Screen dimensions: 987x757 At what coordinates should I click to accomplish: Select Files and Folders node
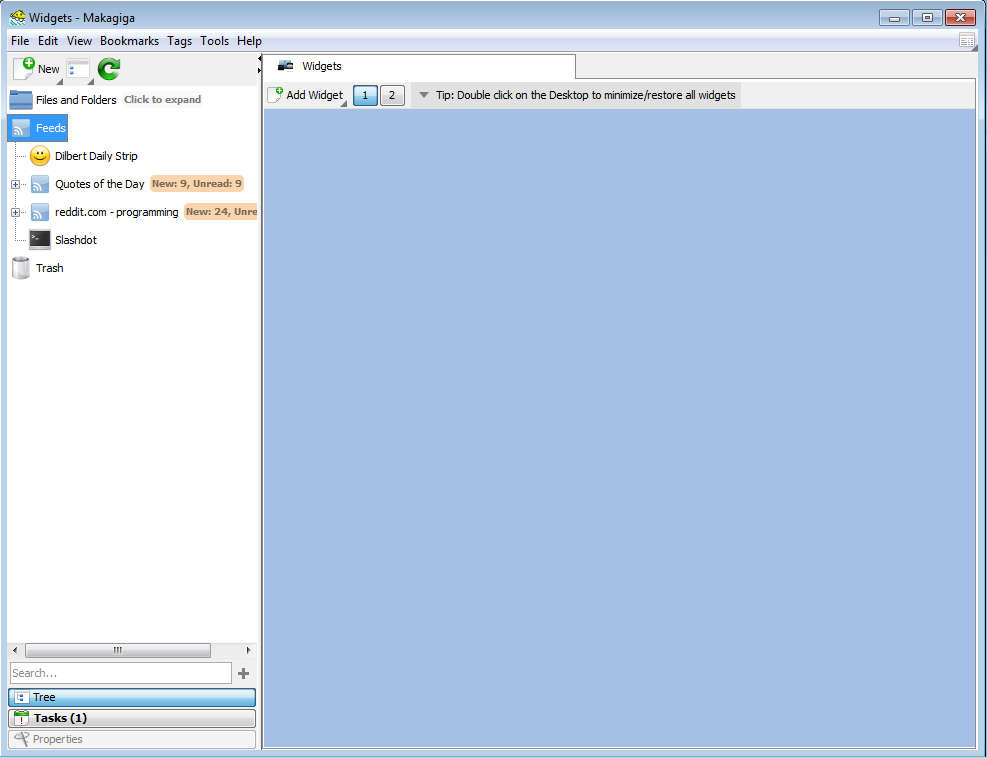click(76, 100)
